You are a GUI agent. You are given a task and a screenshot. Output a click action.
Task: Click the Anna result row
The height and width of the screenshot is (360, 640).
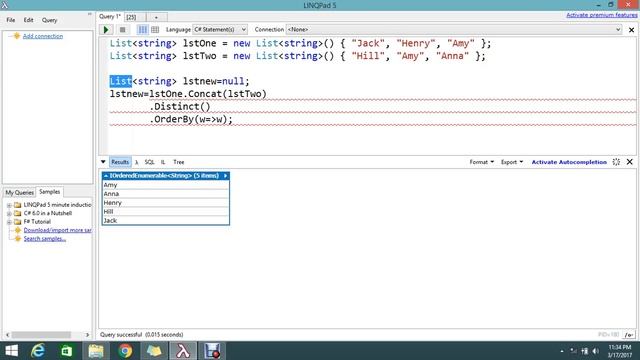coord(166,194)
